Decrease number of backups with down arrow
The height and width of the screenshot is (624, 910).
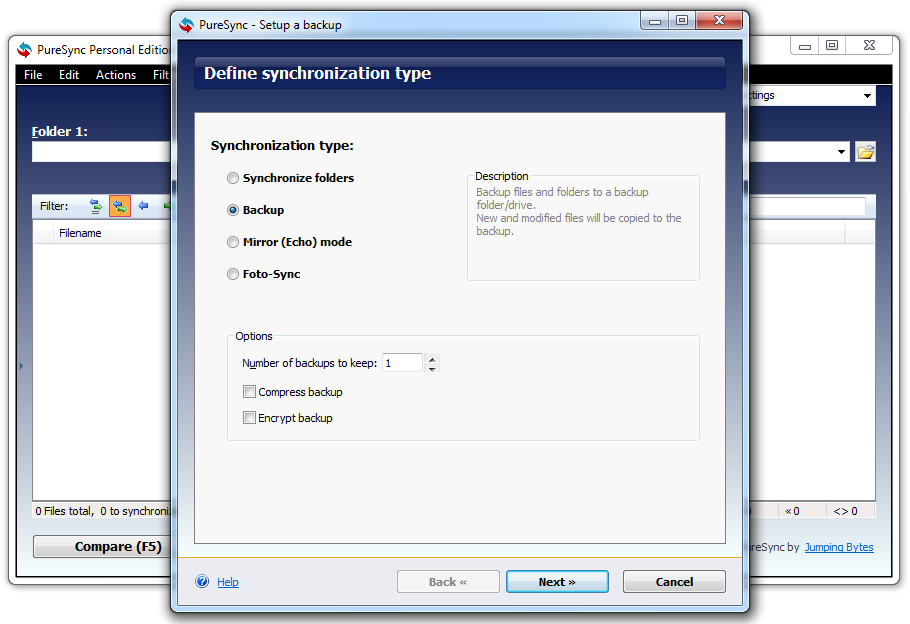(x=432, y=368)
